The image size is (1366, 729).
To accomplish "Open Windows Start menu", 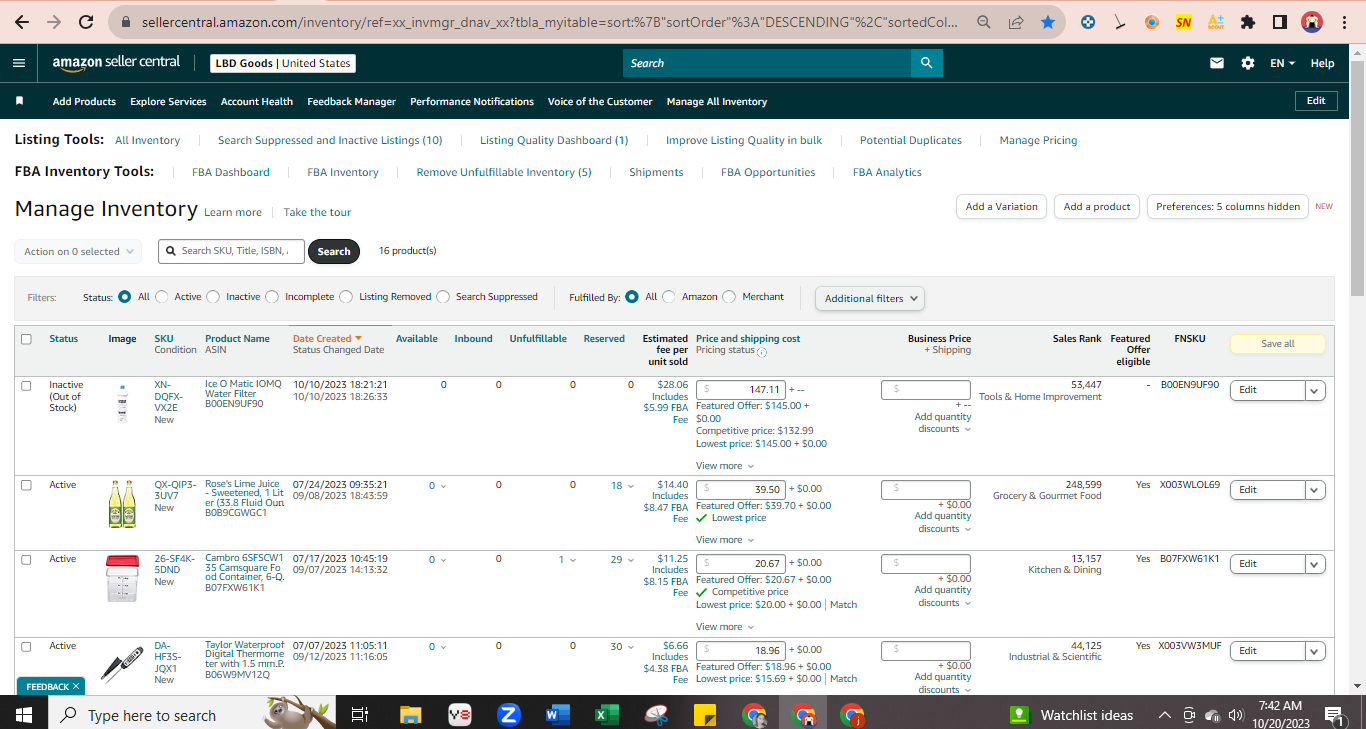I will [24, 714].
